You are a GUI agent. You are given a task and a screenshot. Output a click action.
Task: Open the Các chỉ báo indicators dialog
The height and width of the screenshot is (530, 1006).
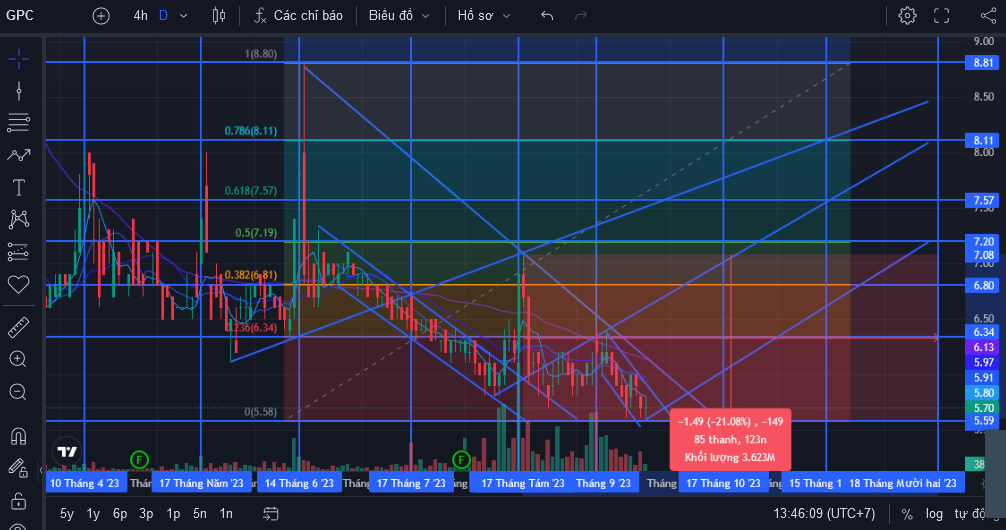coord(298,15)
